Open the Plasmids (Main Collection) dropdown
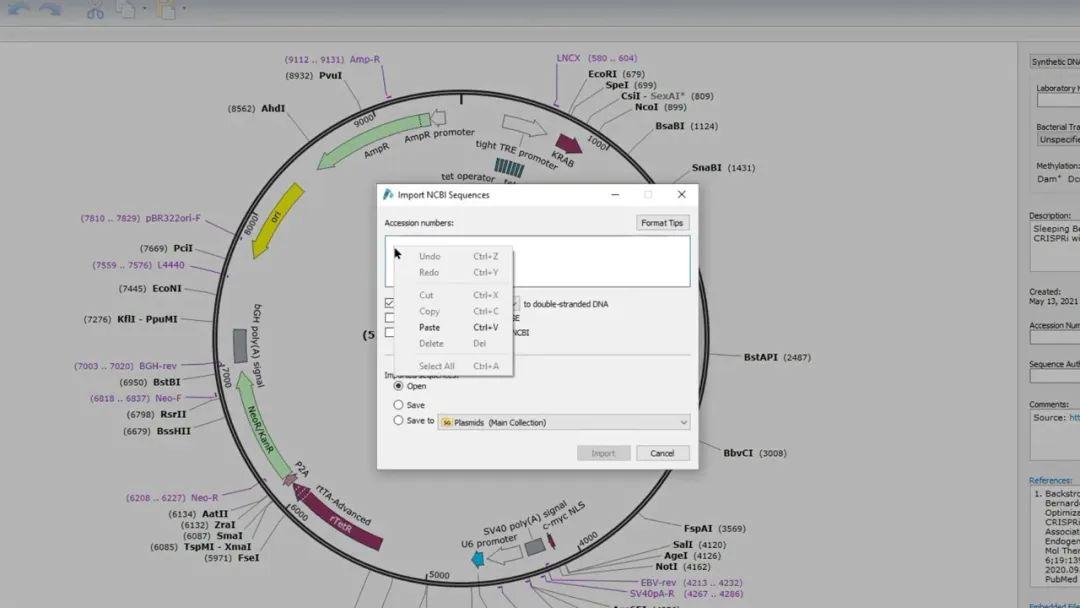1080x608 pixels. (x=684, y=422)
